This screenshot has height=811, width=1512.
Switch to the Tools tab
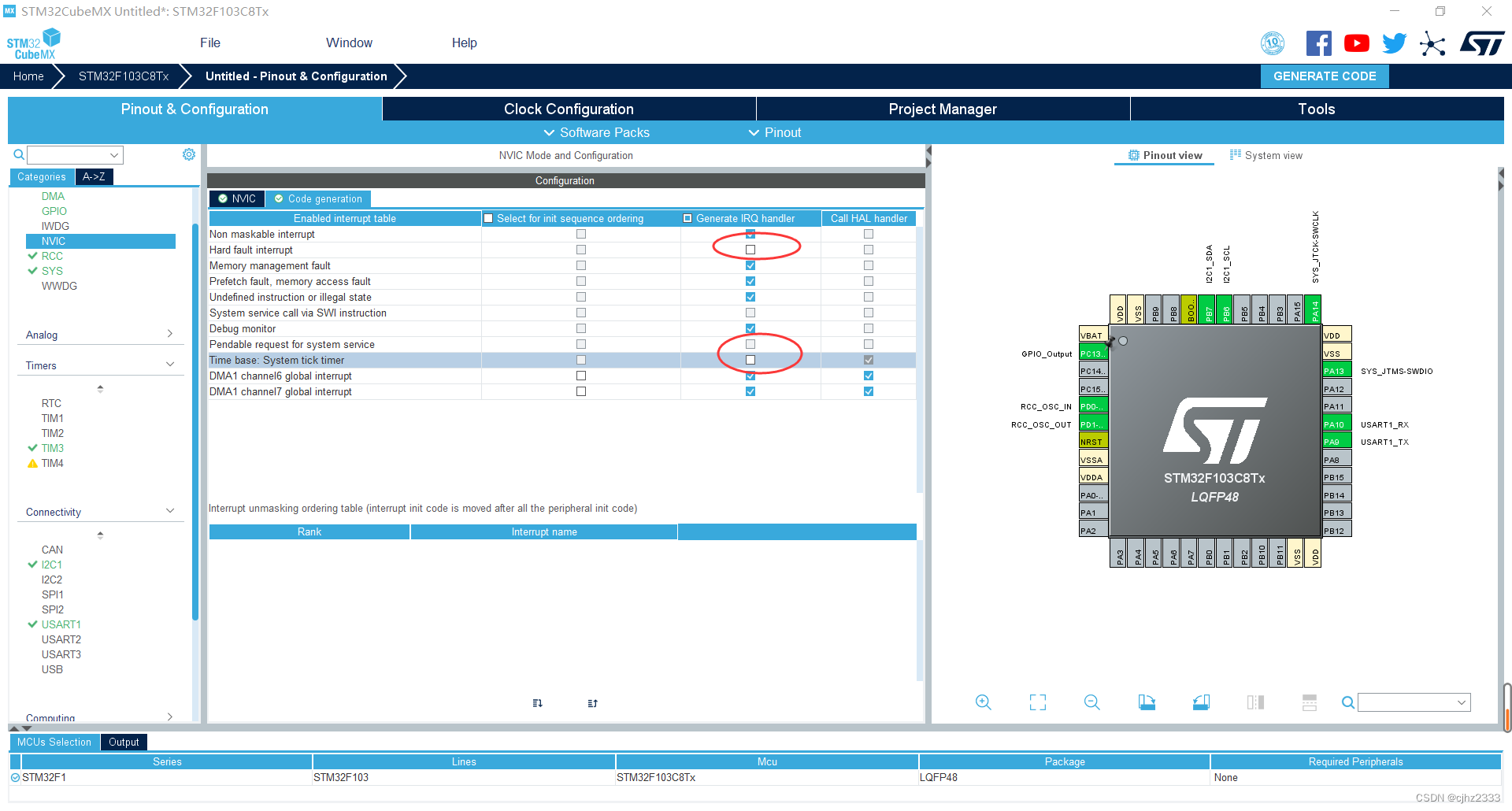(1317, 109)
